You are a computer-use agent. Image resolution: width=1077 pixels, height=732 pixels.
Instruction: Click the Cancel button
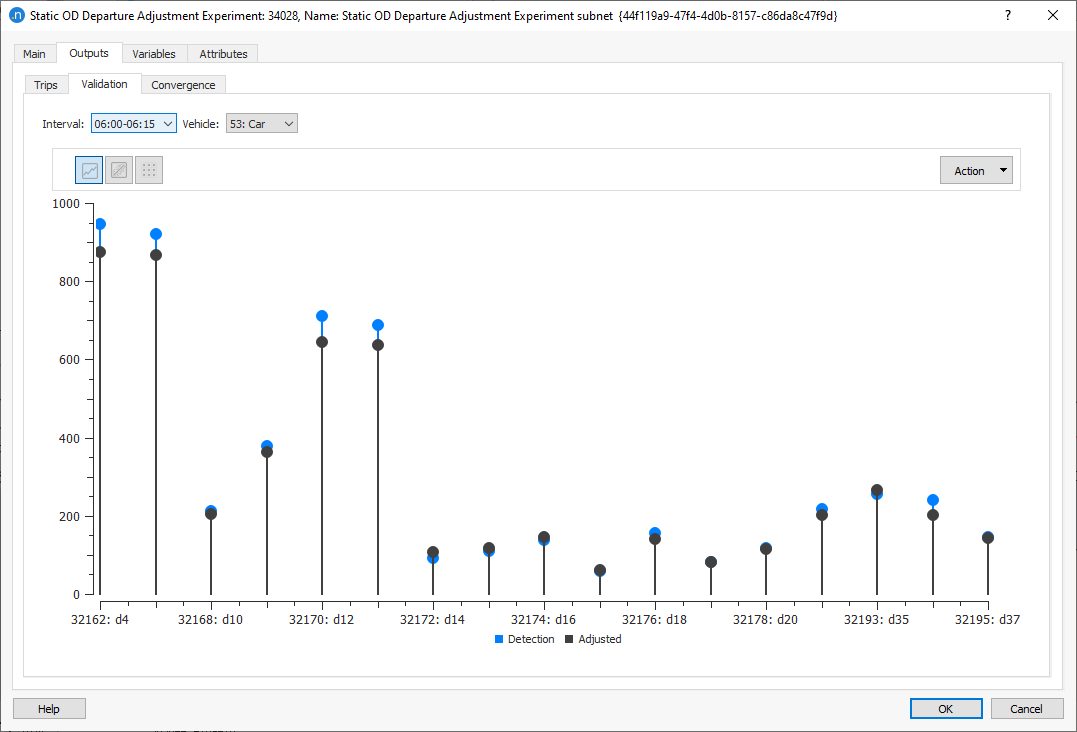tap(1026, 708)
